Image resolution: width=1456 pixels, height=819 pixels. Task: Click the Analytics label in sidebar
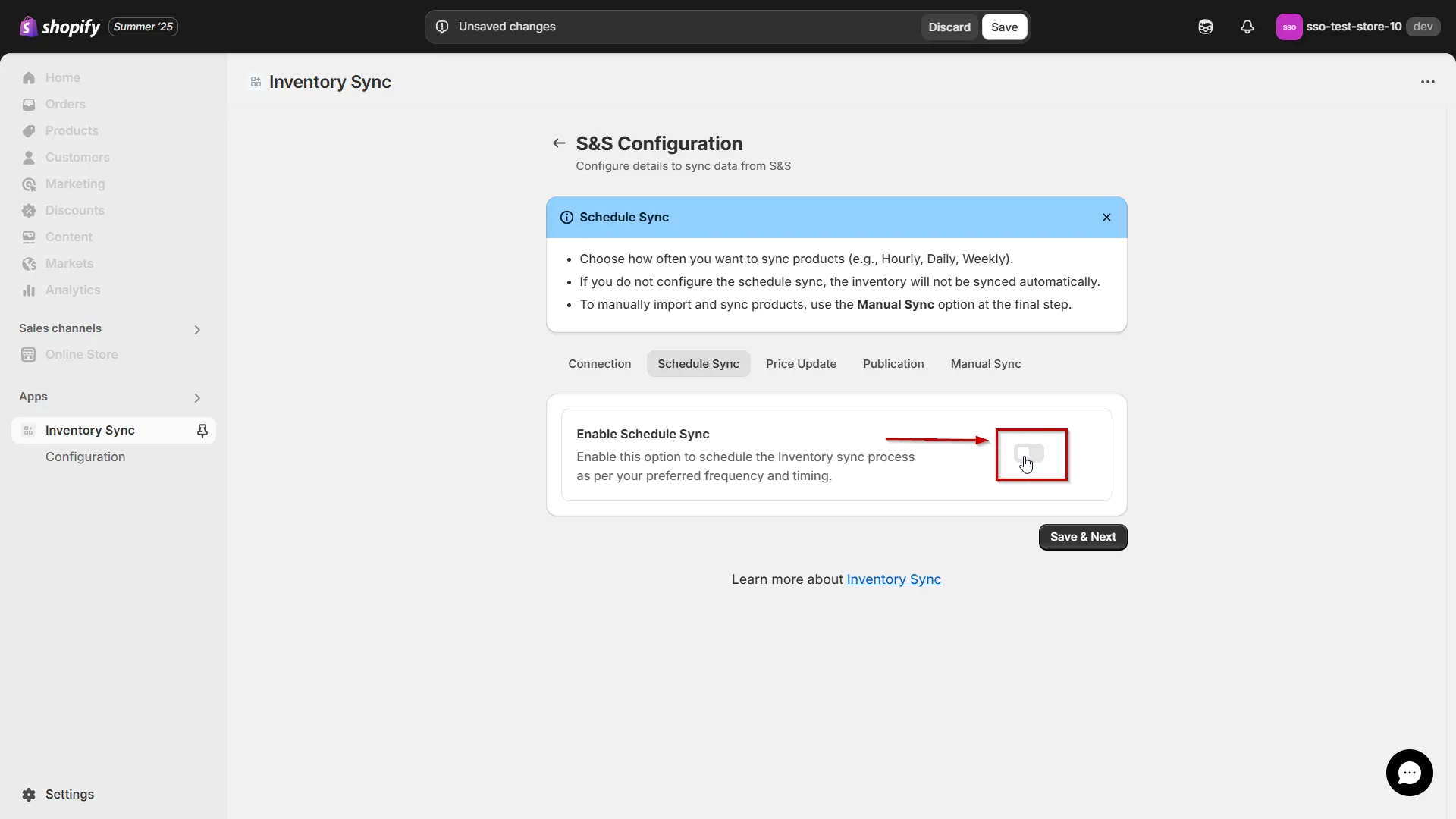point(73,290)
